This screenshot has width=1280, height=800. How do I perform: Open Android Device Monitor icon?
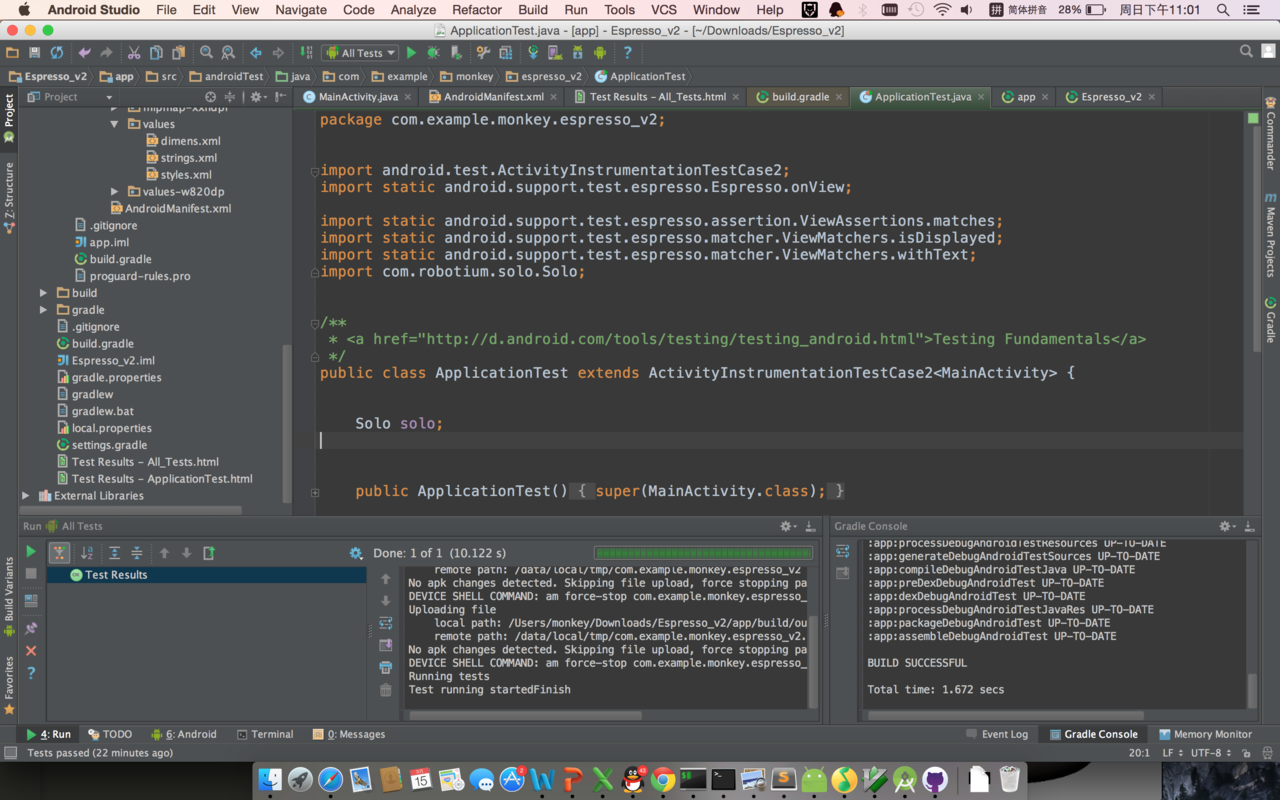tap(600, 53)
